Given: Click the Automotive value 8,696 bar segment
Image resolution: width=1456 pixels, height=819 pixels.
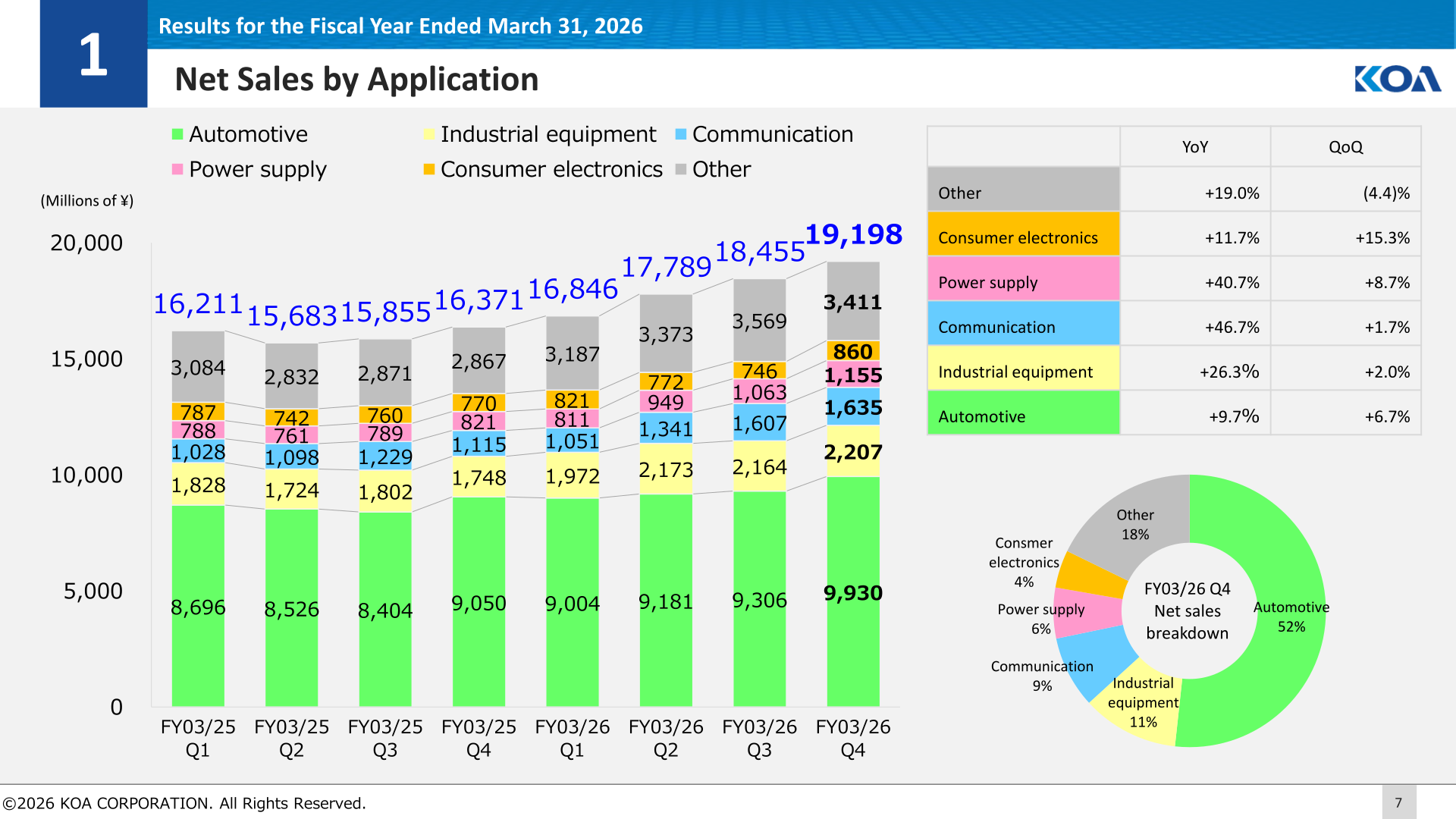Looking at the screenshot, I should [198, 607].
